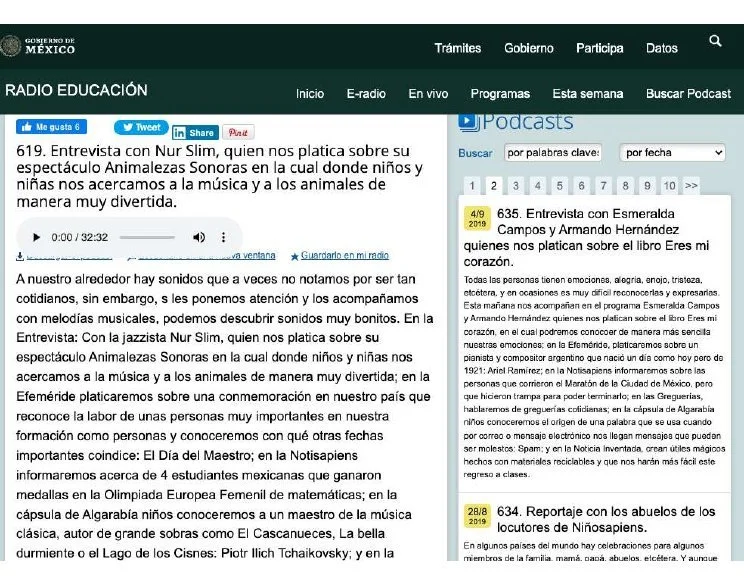Pin the page with Pinit button

[x=238, y=132]
